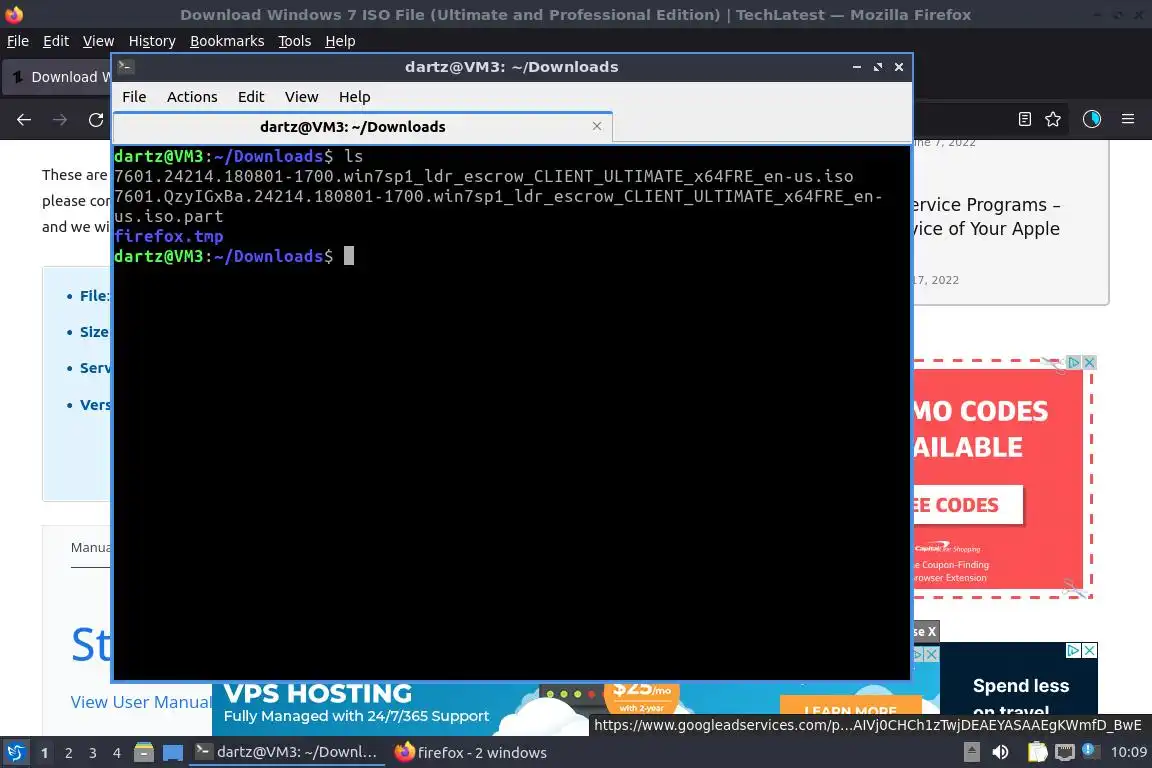Image resolution: width=1152 pixels, height=768 pixels.
Task: Go back with Firefox's back arrow
Action: click(24, 120)
